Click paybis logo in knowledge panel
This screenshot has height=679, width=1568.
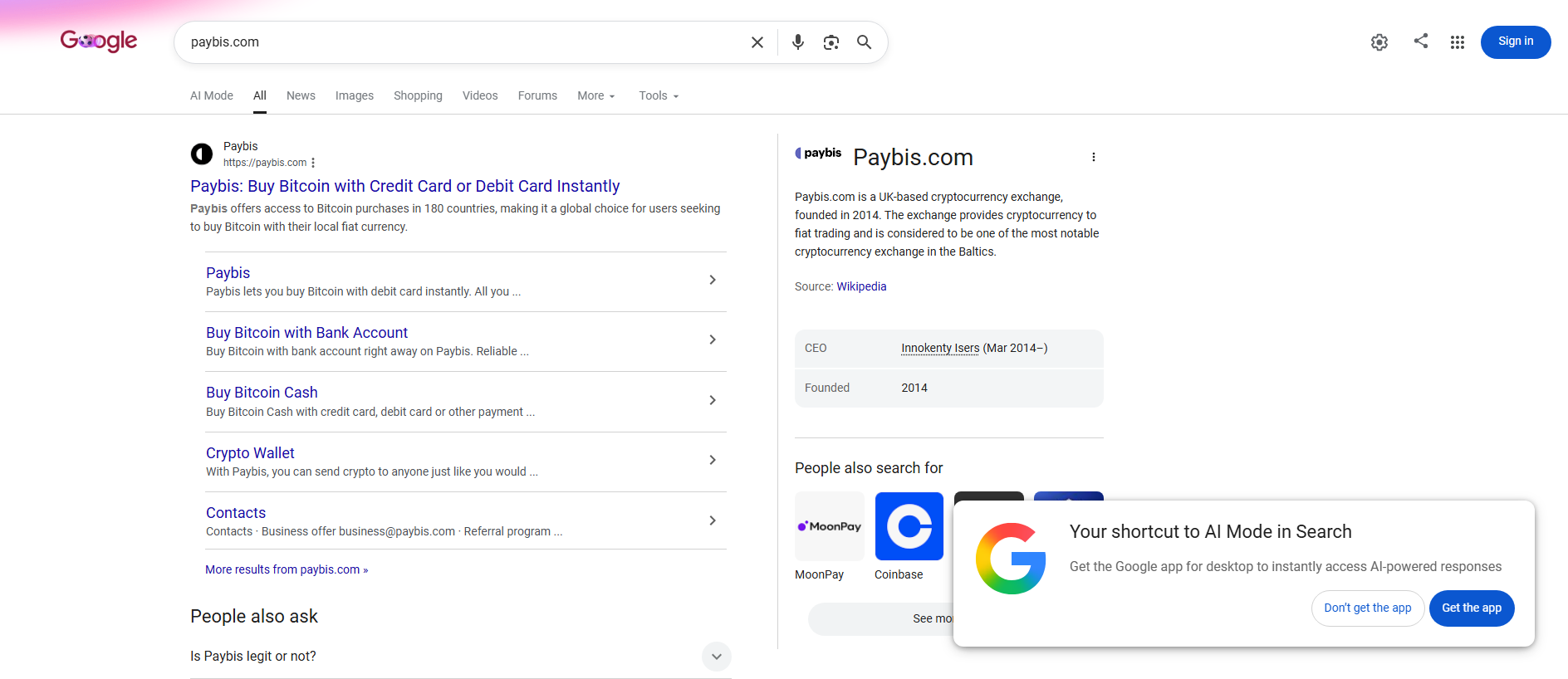818,153
